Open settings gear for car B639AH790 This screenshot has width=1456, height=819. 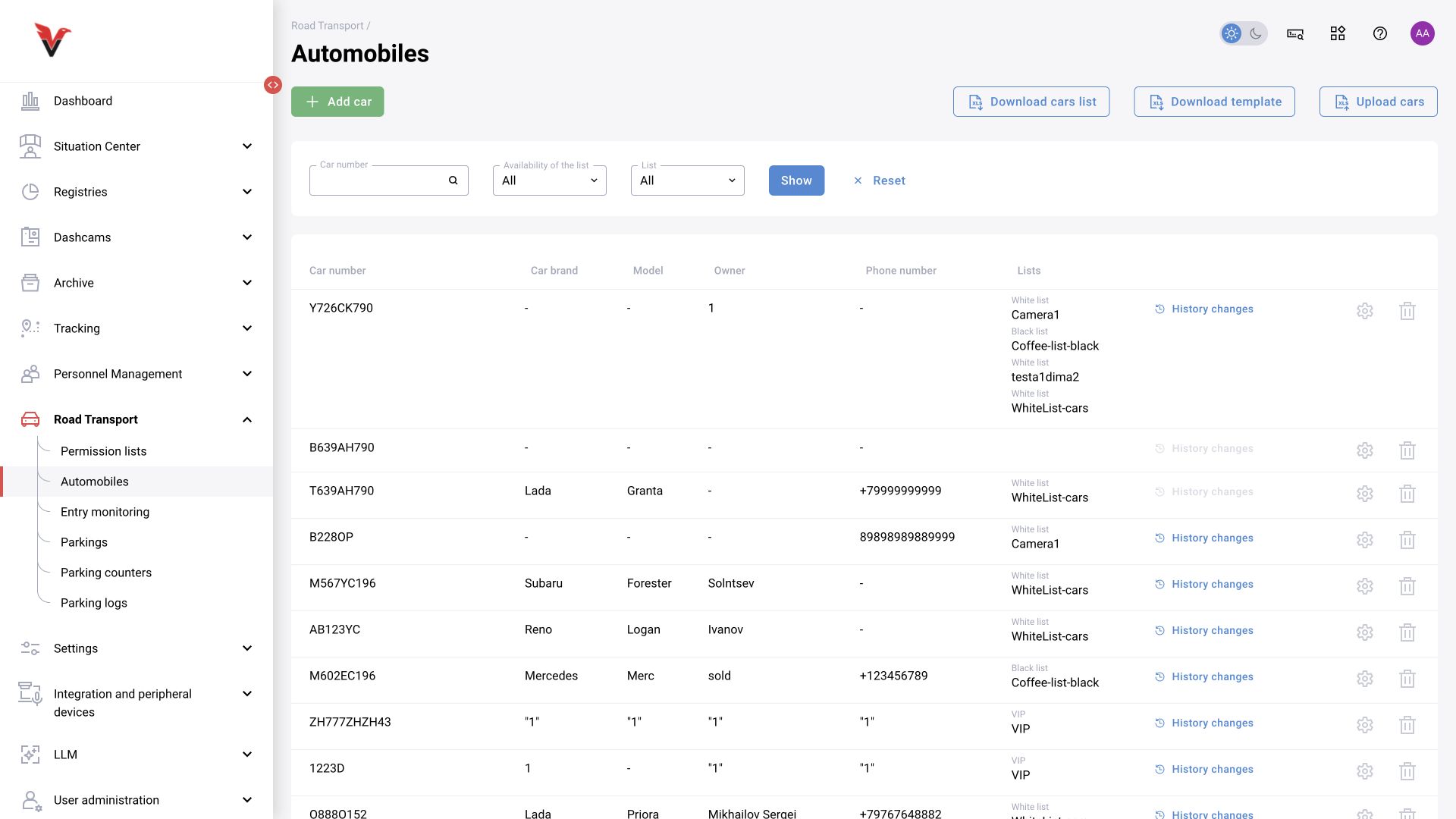click(1365, 450)
